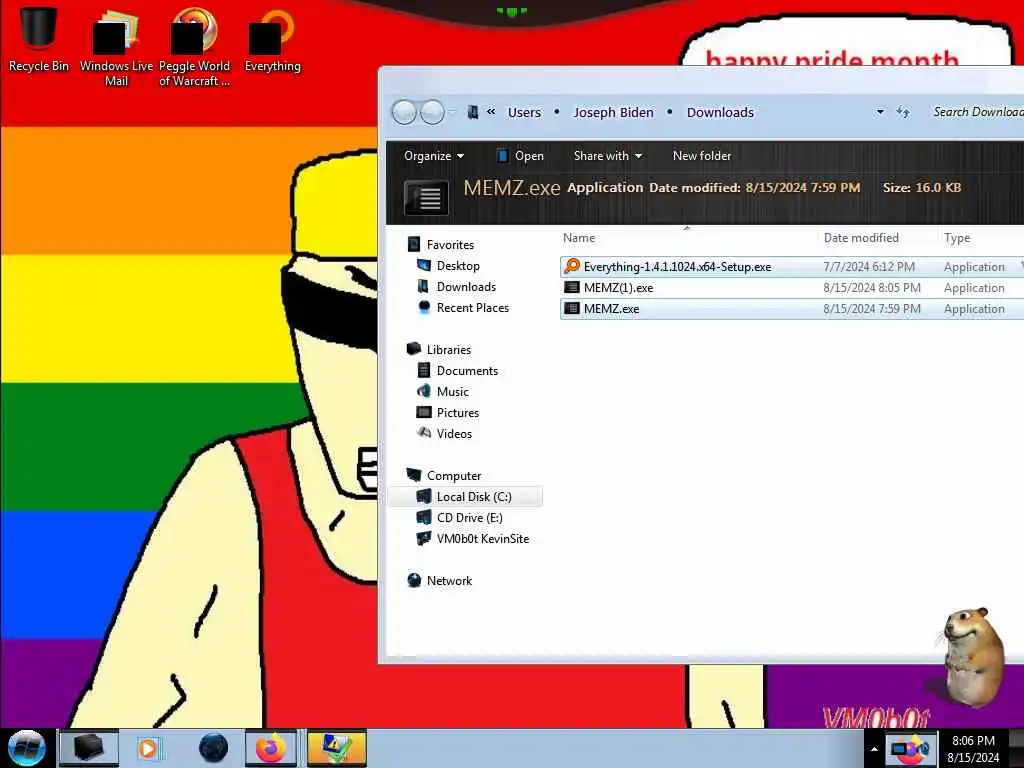Click the breadcrumb overflow chevron
This screenshot has height=768, width=1024.
(x=491, y=112)
